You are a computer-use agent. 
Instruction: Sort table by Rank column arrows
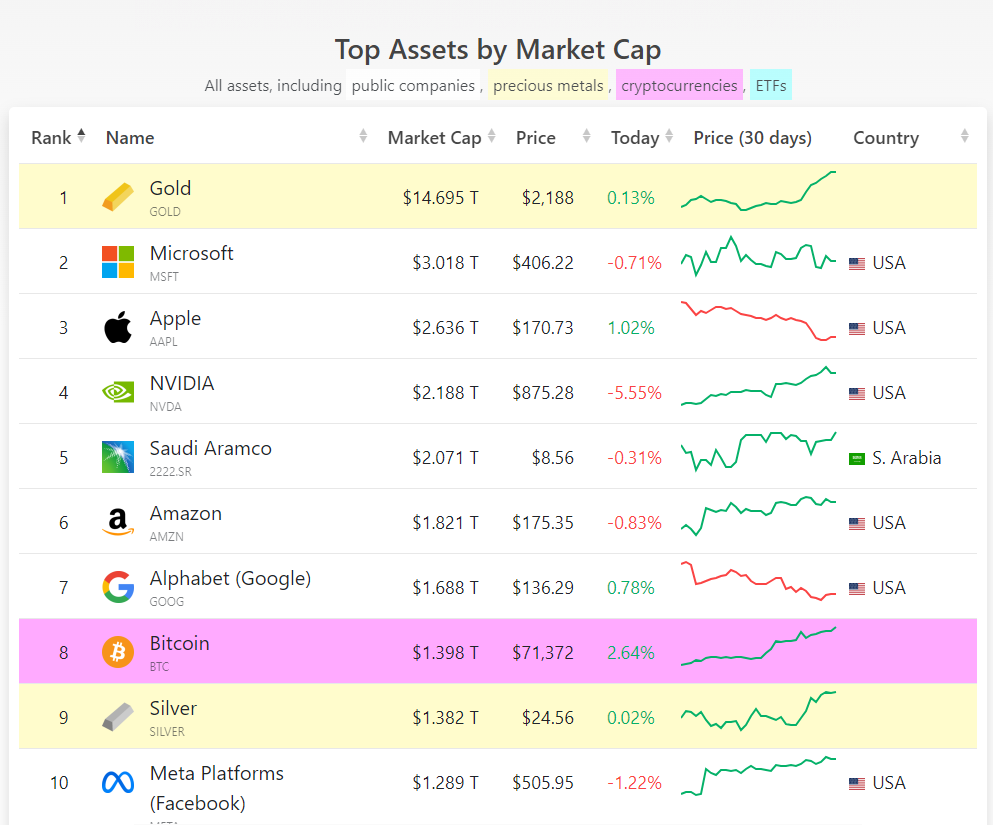(x=81, y=137)
